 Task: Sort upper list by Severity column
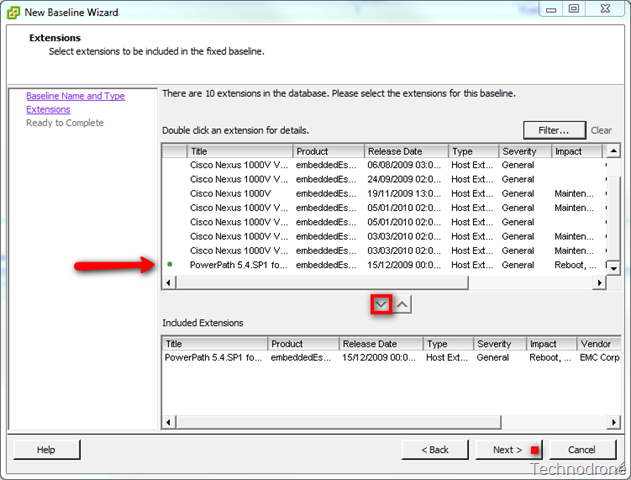click(525, 152)
